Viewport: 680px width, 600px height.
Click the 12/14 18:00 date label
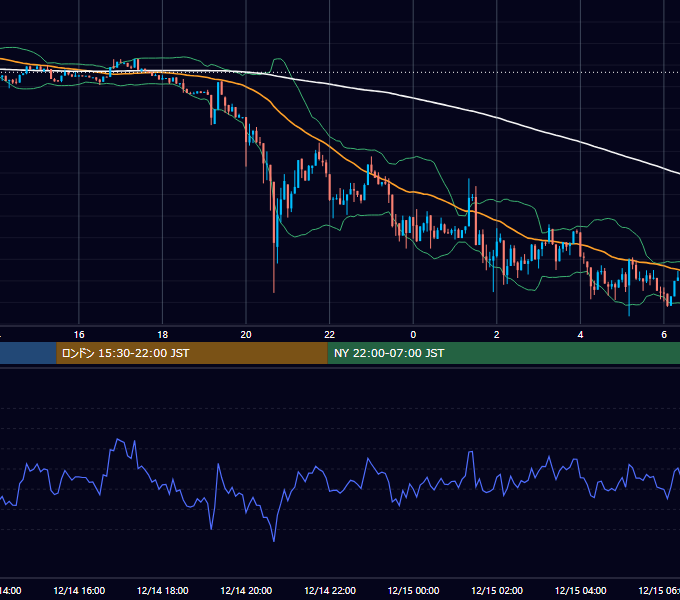(163, 590)
